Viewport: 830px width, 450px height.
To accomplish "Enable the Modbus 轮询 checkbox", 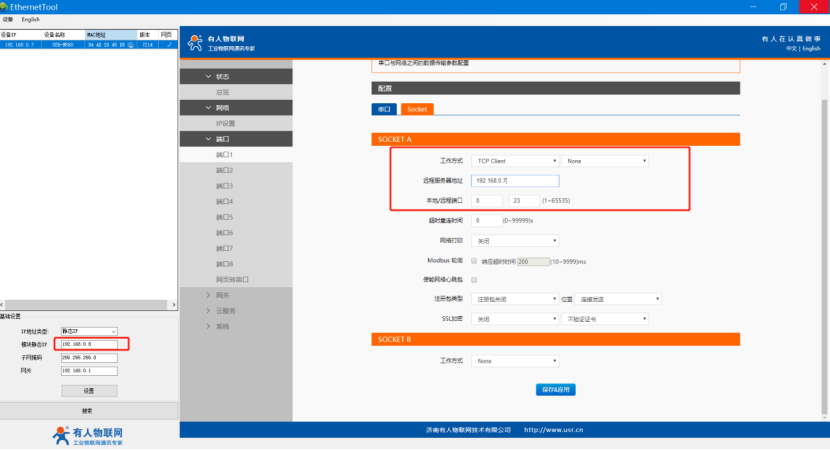I will [x=474, y=260].
